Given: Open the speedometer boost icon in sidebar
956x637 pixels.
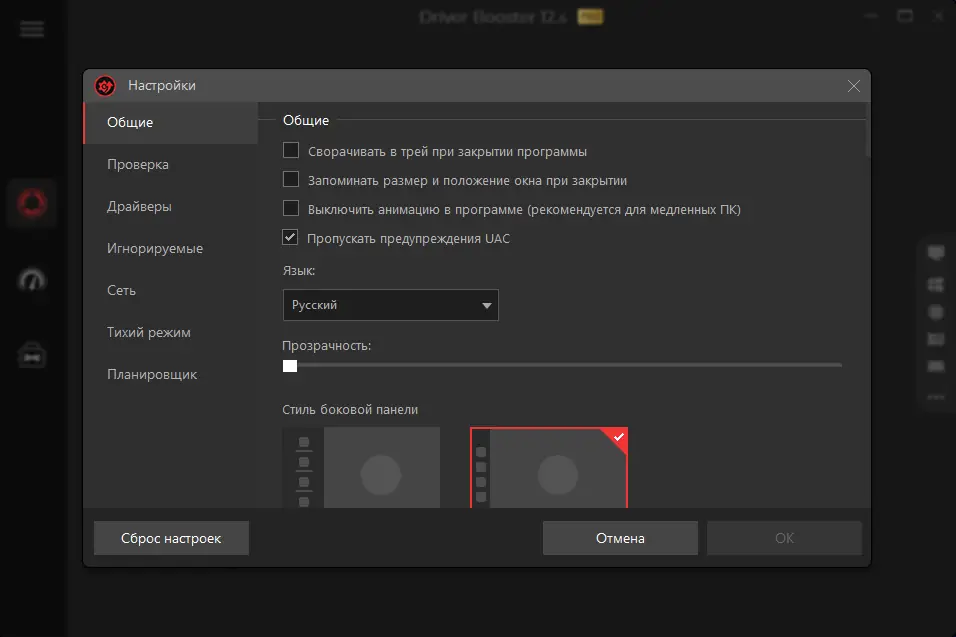Looking at the screenshot, I should pyautogui.click(x=32, y=279).
